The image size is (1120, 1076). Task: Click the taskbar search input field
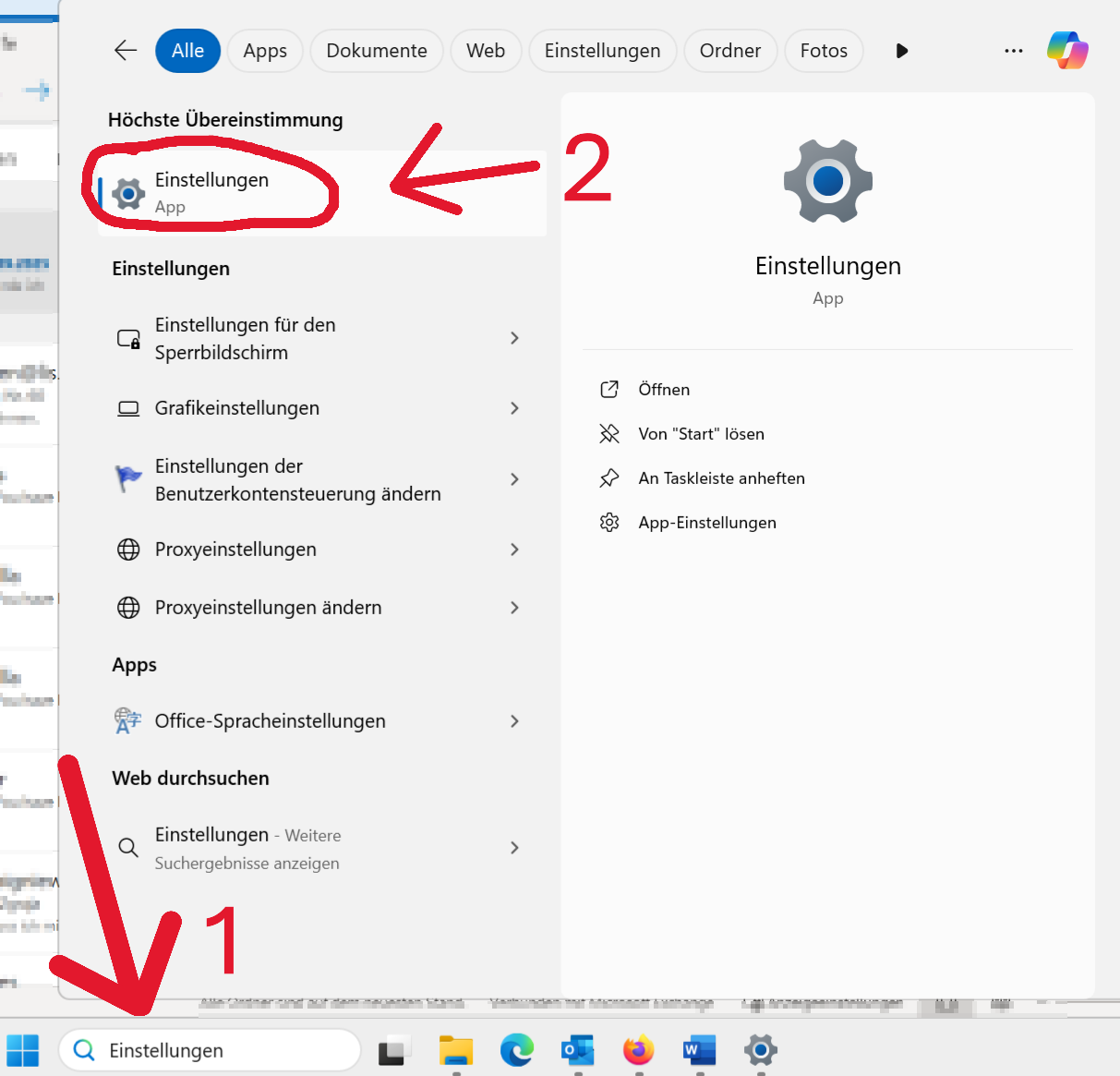[x=222, y=1050]
